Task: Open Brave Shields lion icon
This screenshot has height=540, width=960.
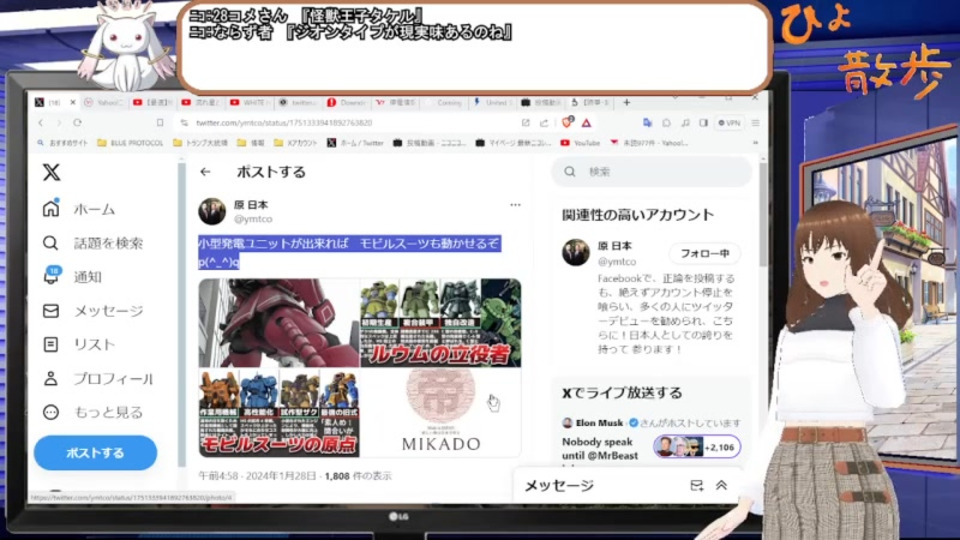Action: (x=567, y=122)
